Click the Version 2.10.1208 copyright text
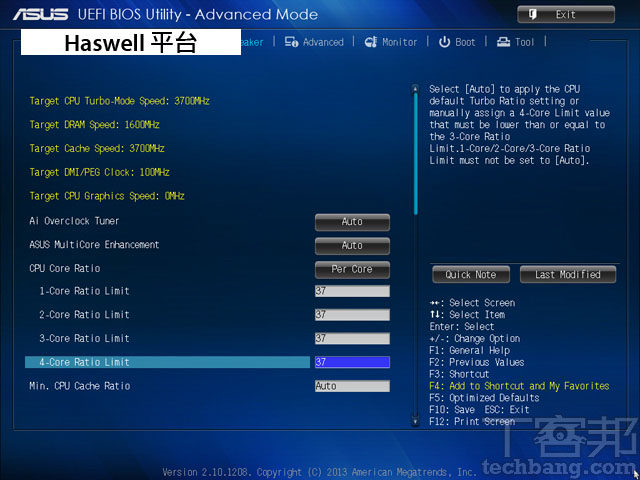 point(320,472)
